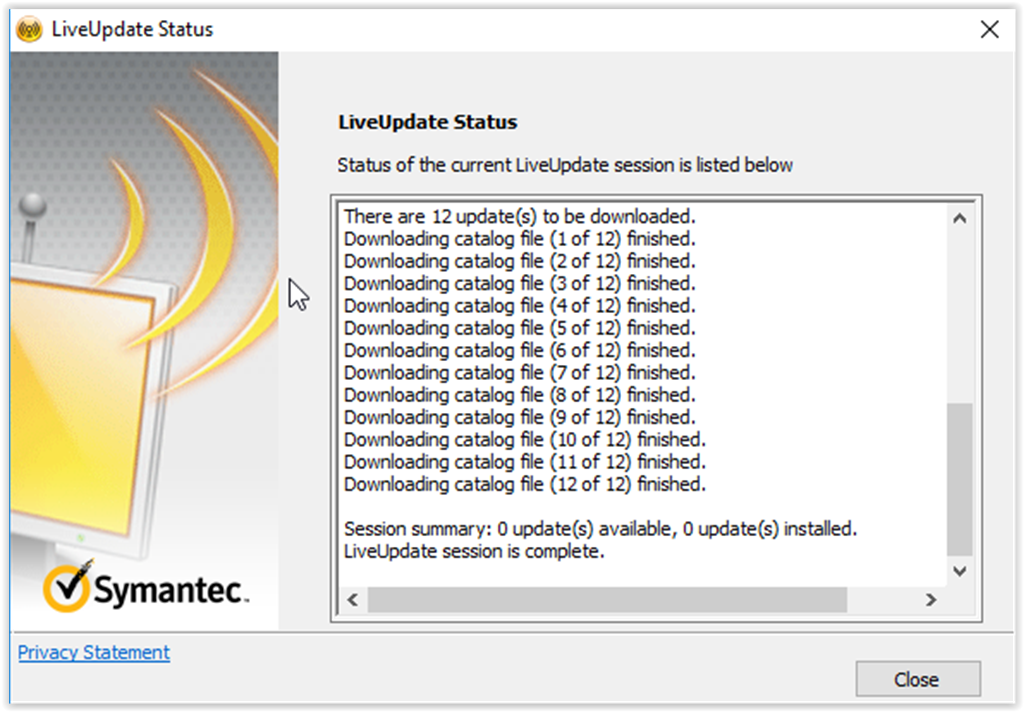The width and height of the screenshot is (1024, 712).
Task: Click the scroll up arrow in status log
Action: [959, 219]
